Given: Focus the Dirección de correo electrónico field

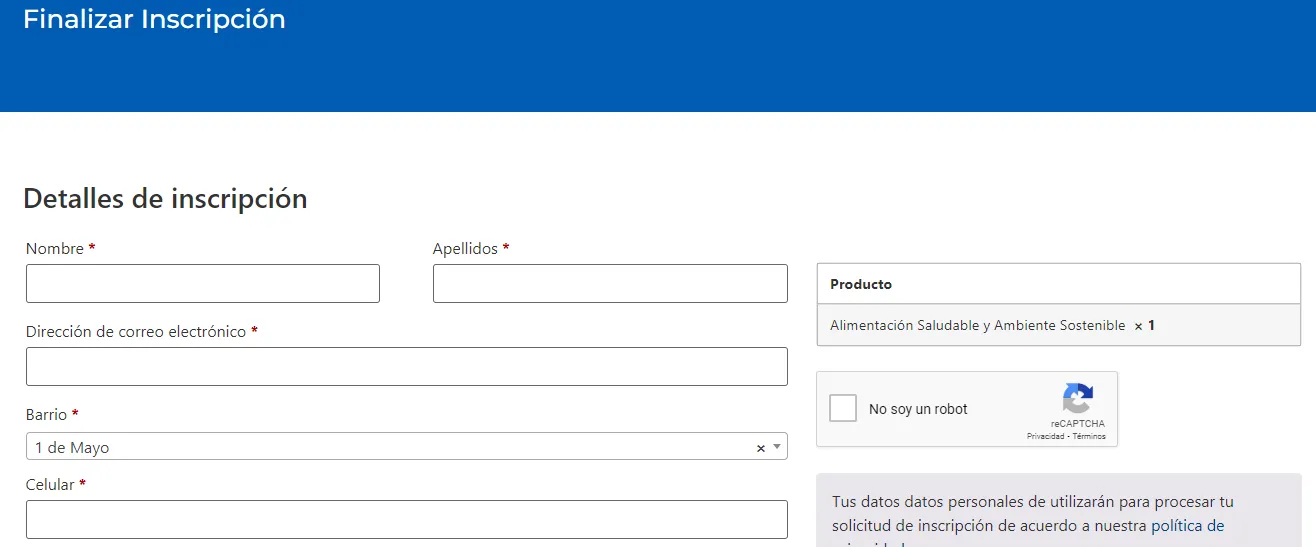Looking at the screenshot, I should click(407, 366).
